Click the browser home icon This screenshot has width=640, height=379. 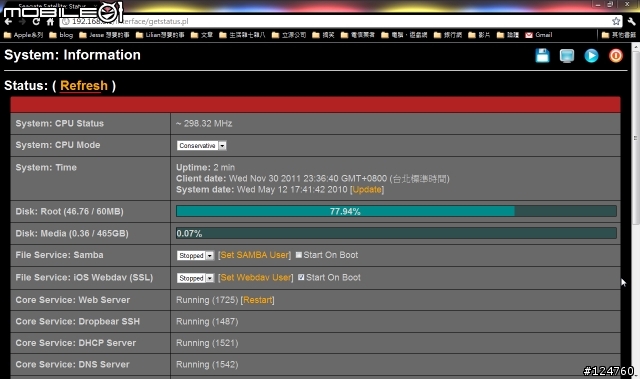(50, 22)
